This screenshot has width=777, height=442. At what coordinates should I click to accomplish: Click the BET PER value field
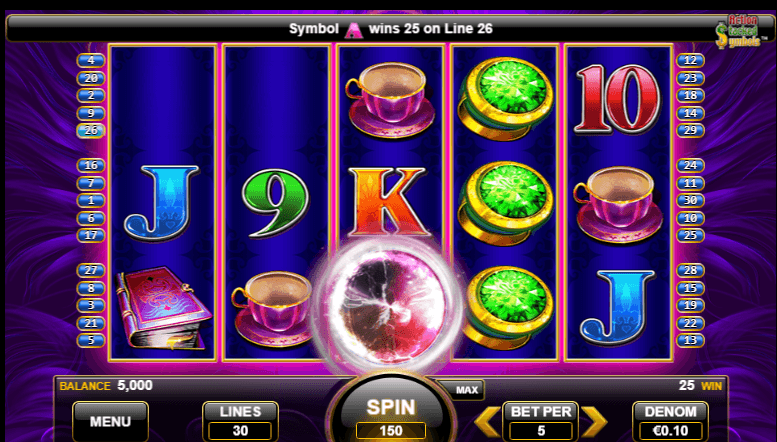click(x=541, y=431)
